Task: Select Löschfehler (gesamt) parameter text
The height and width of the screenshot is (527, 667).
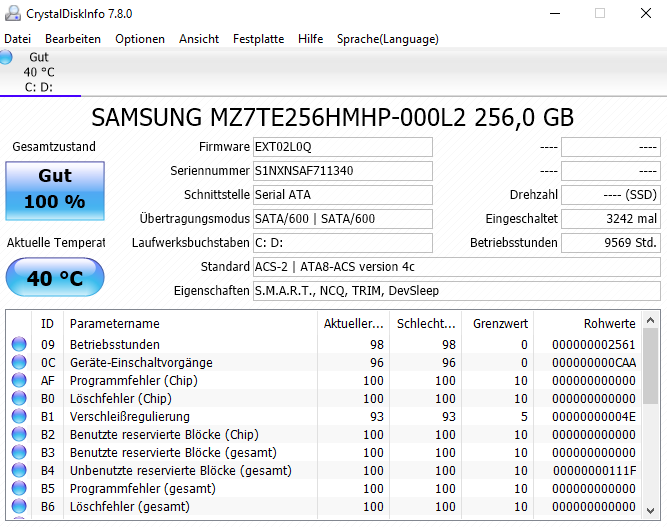Action: pos(130,506)
